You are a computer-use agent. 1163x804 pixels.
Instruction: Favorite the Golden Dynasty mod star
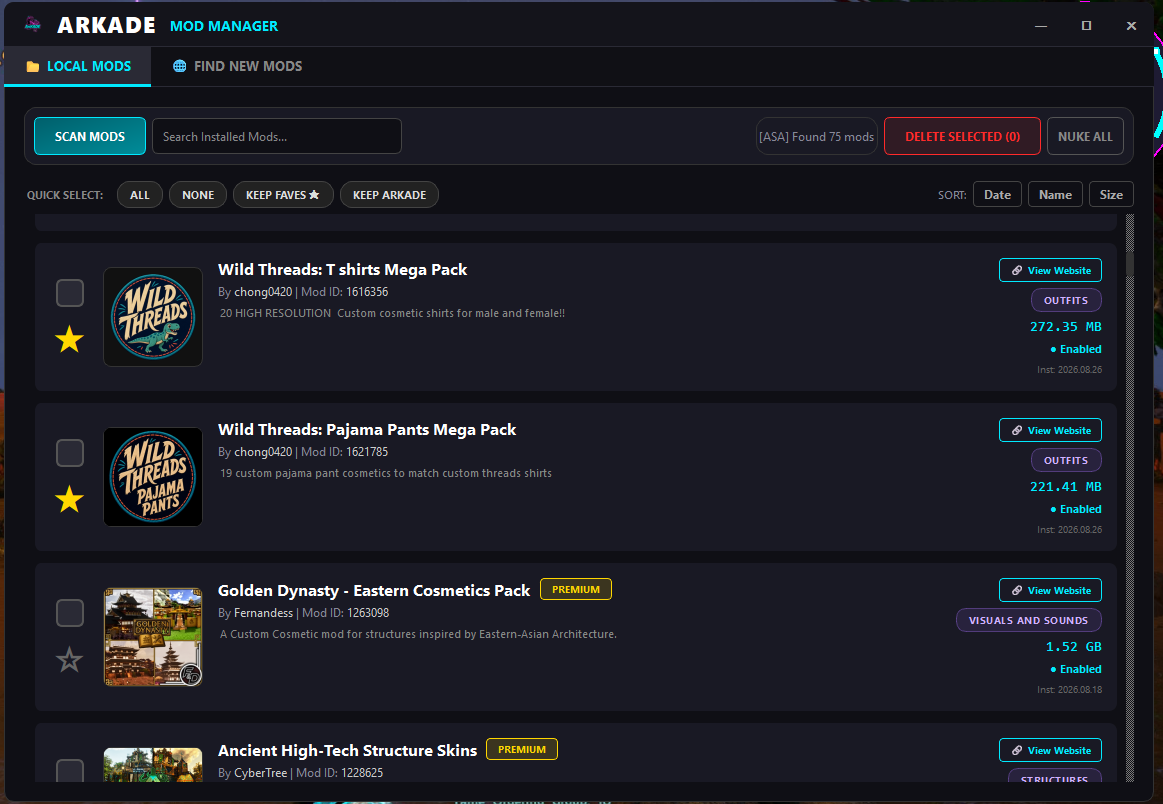pos(70,659)
